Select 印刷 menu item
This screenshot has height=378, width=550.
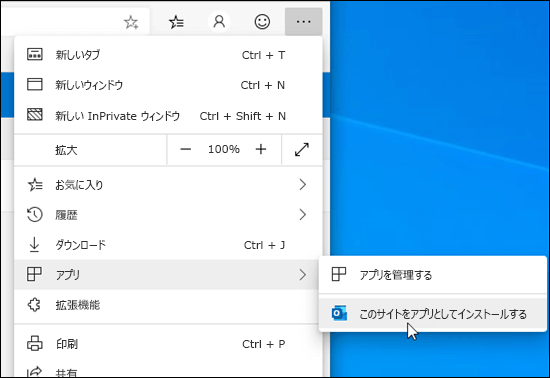[168, 344]
